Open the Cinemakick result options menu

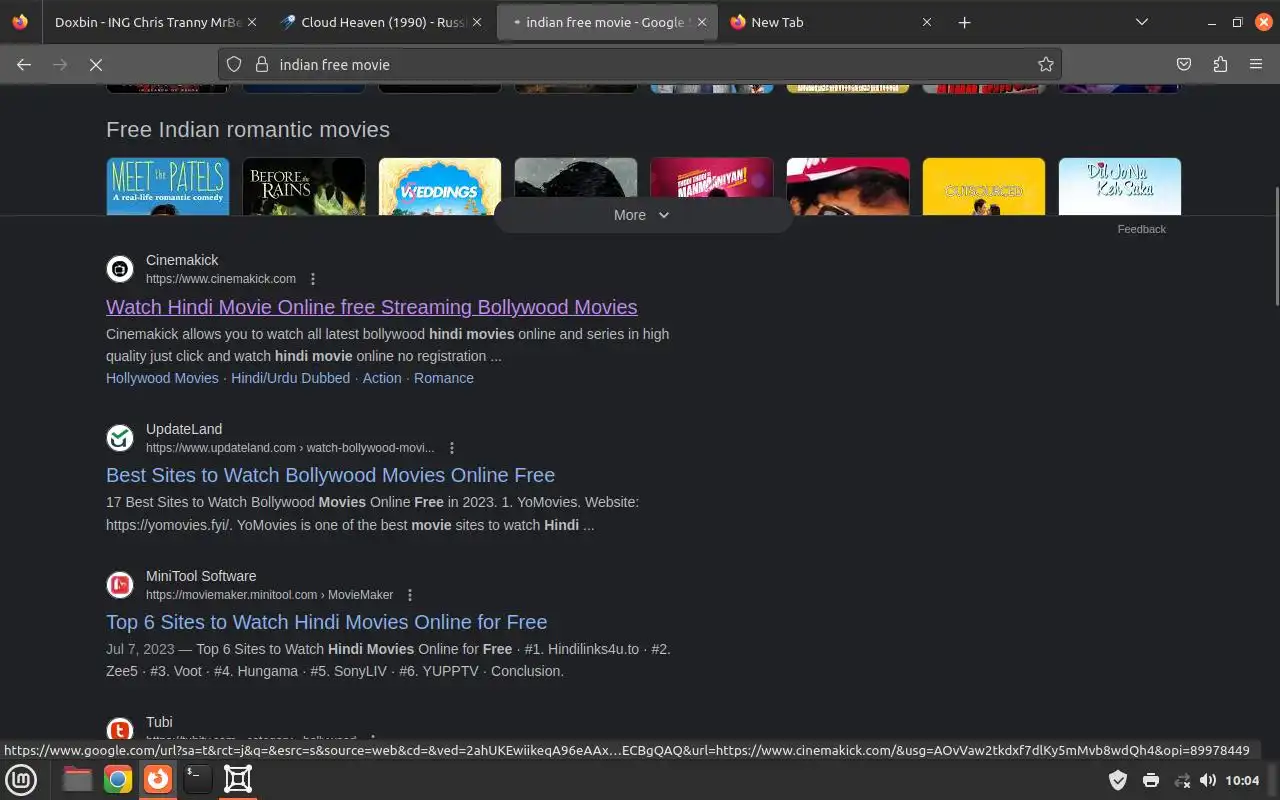(x=313, y=279)
